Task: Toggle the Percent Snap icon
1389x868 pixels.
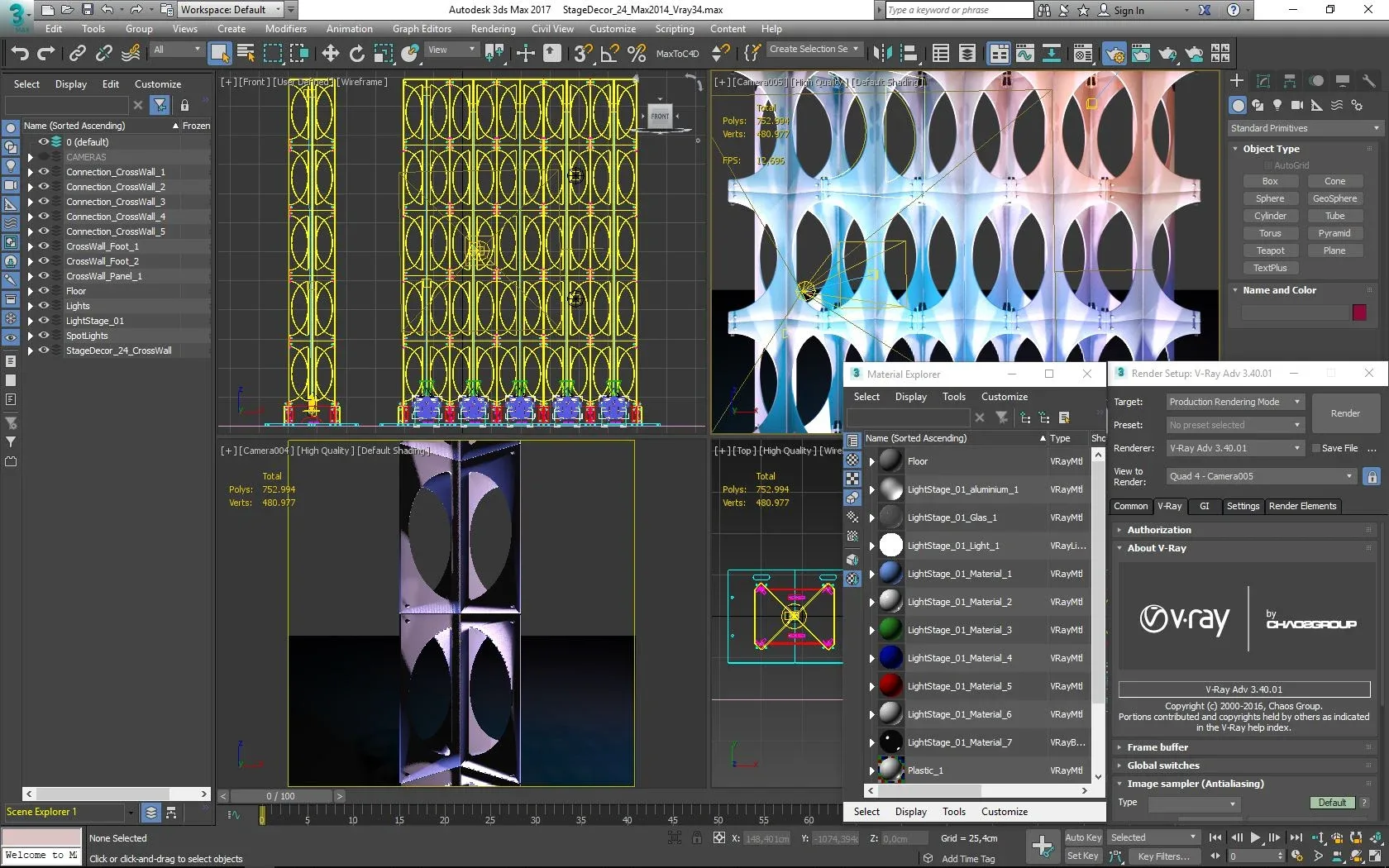Action: (x=637, y=54)
